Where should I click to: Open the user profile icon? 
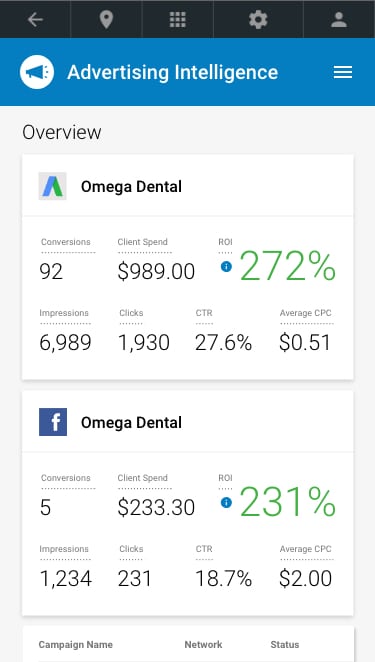coord(339,19)
